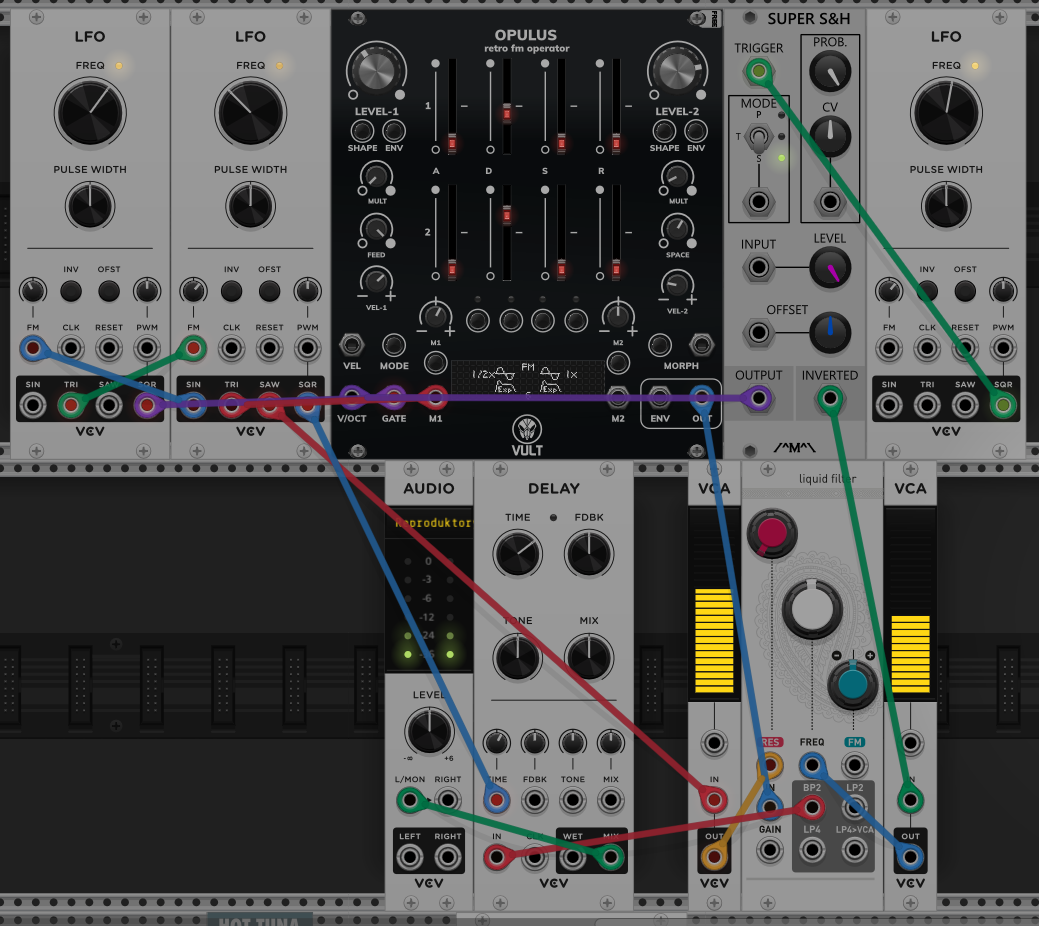Click the MORPH knob on Opulus
1039x926 pixels.
pyautogui.click(x=659, y=345)
